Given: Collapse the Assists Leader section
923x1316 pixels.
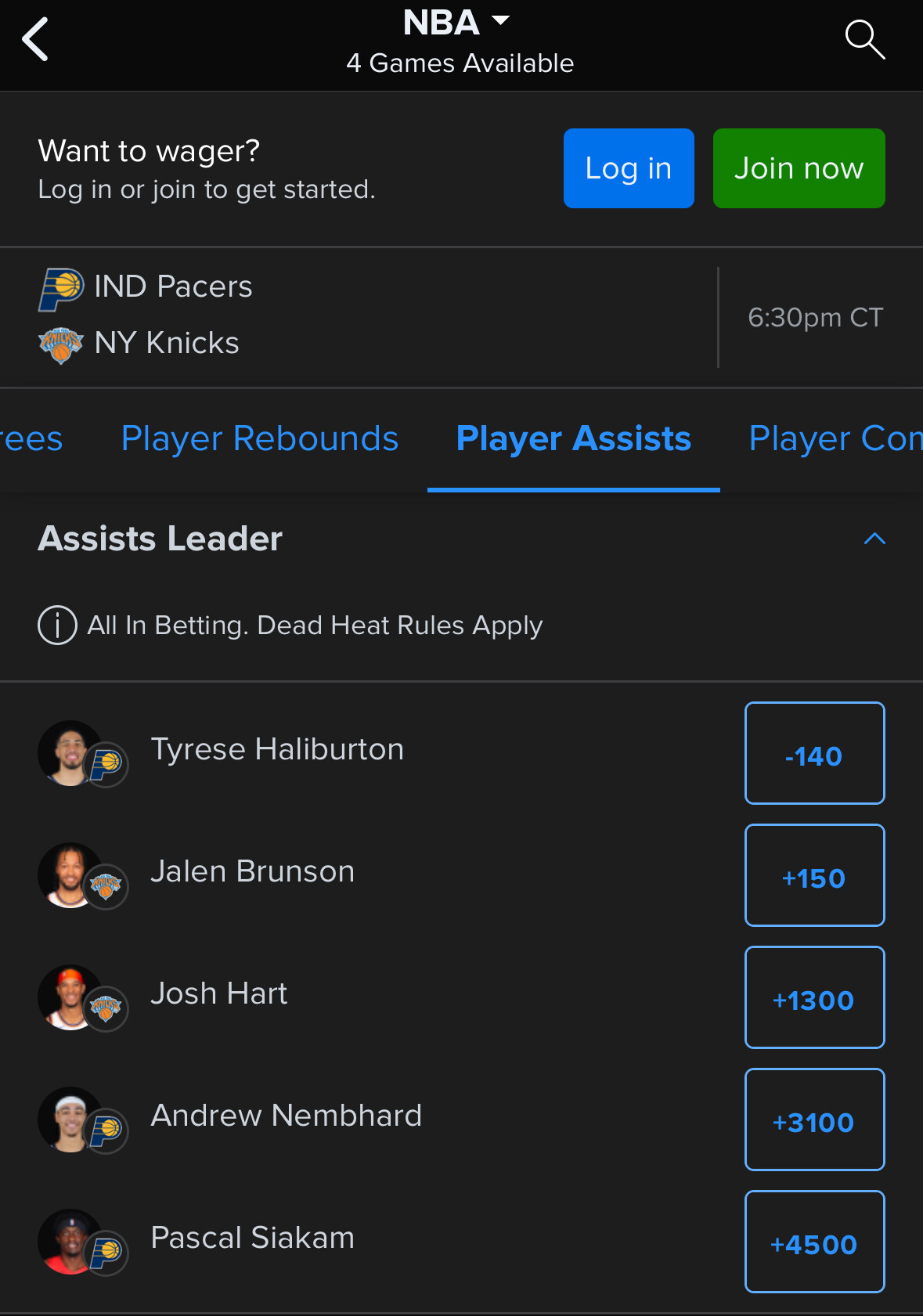Looking at the screenshot, I should pyautogui.click(x=874, y=539).
